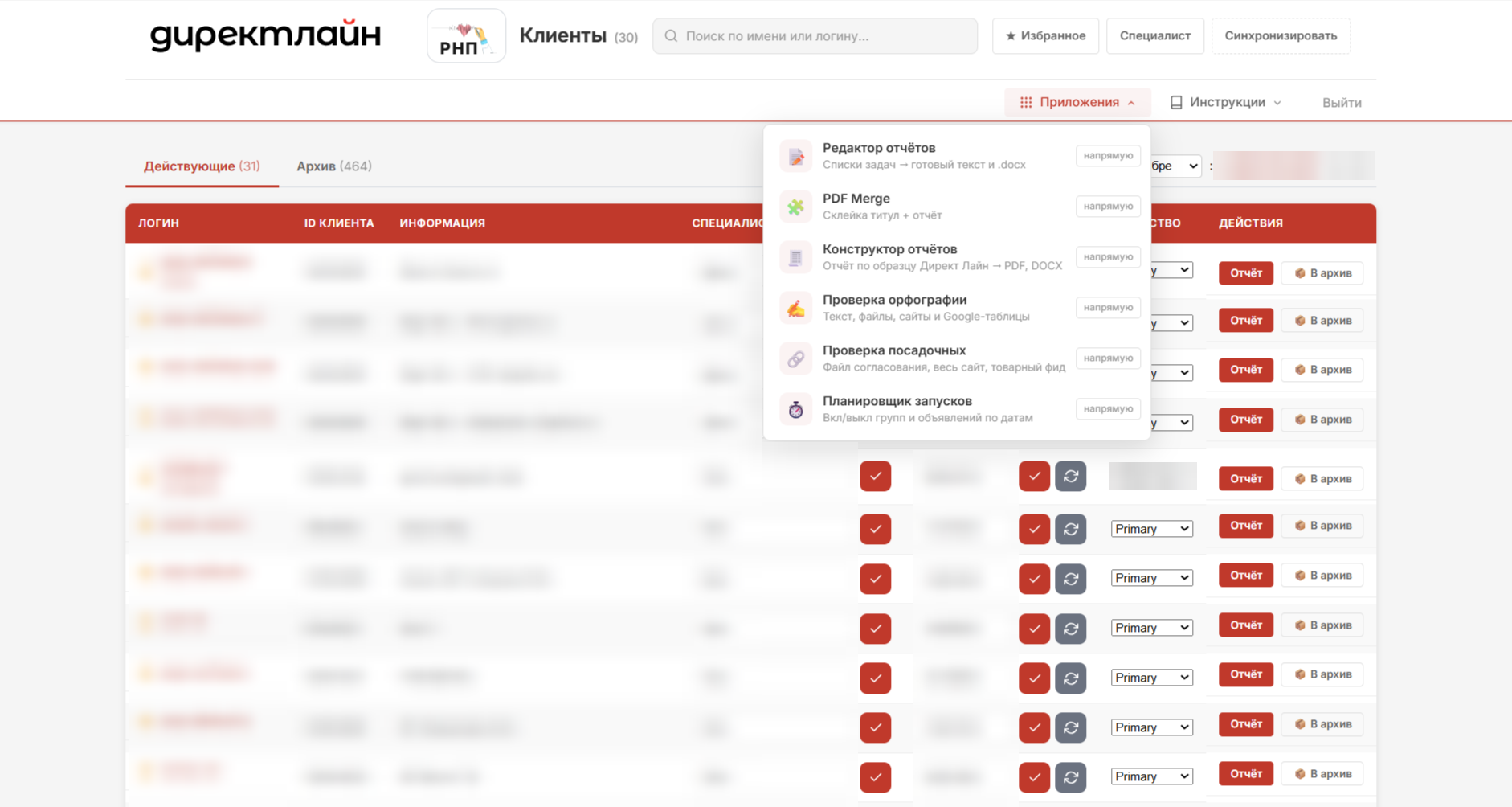Click напрямую badge next to Проверка орфографии

coord(1108,308)
